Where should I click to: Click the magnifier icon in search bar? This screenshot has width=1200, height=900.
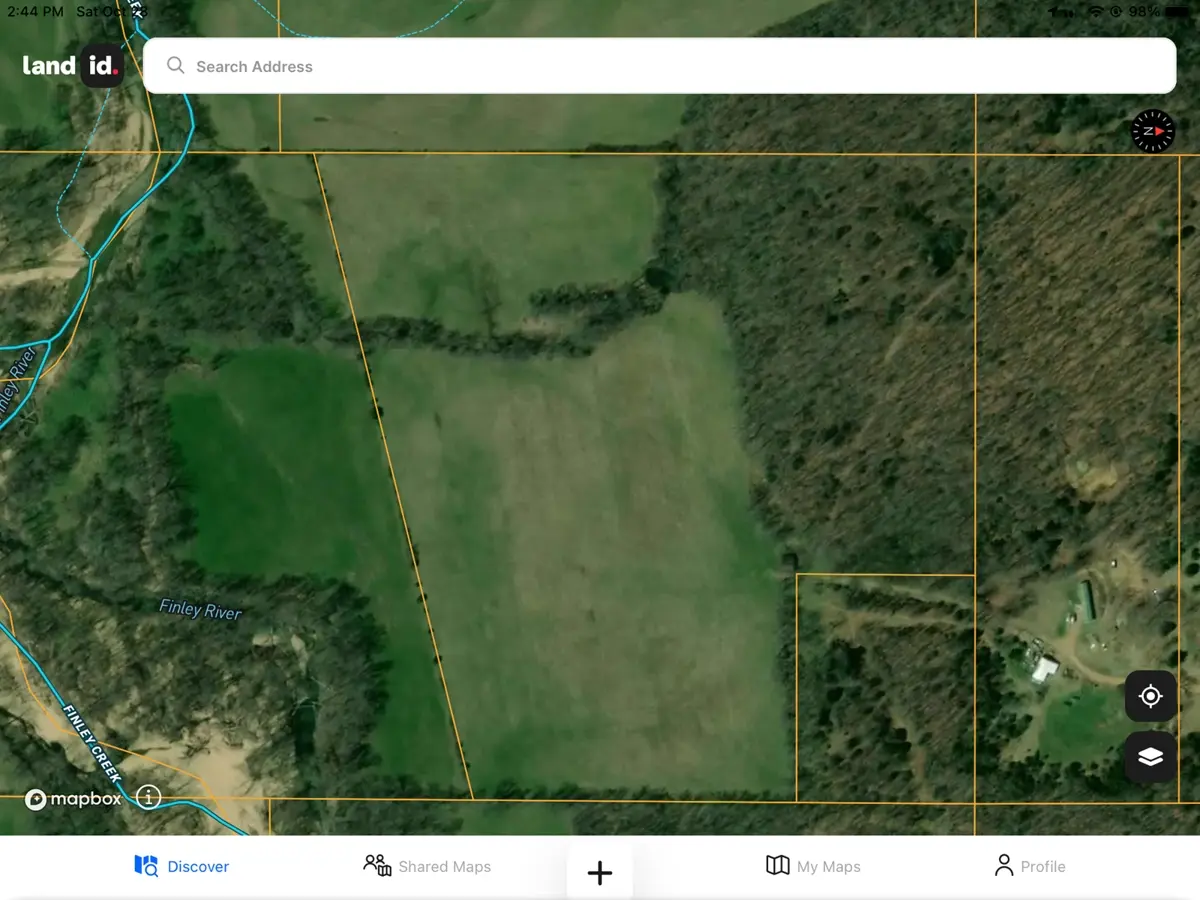176,66
